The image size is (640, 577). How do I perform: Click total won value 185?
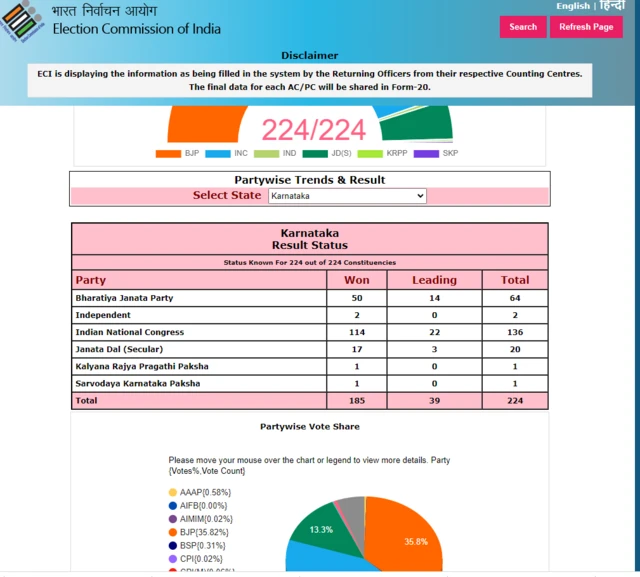pyautogui.click(x=357, y=401)
